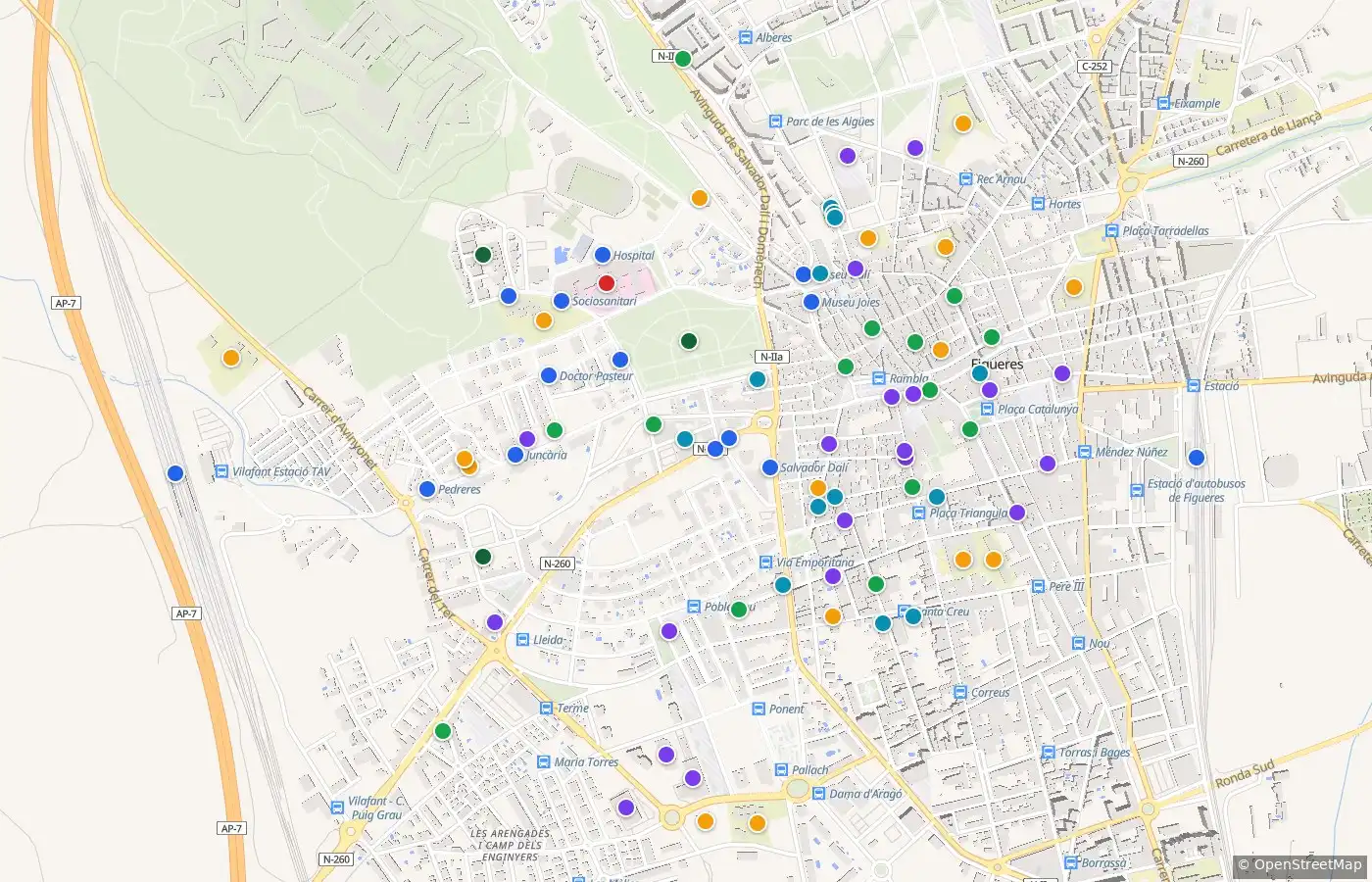The height and width of the screenshot is (882, 1372).
Task: Open the Estació bus stop icon
Action: 1194,386
